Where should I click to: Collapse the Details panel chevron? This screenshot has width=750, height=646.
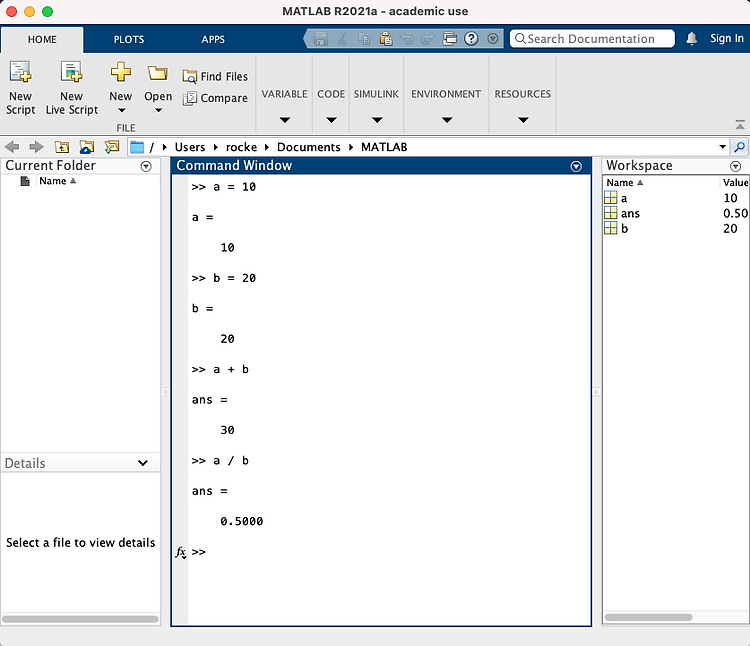[143, 463]
